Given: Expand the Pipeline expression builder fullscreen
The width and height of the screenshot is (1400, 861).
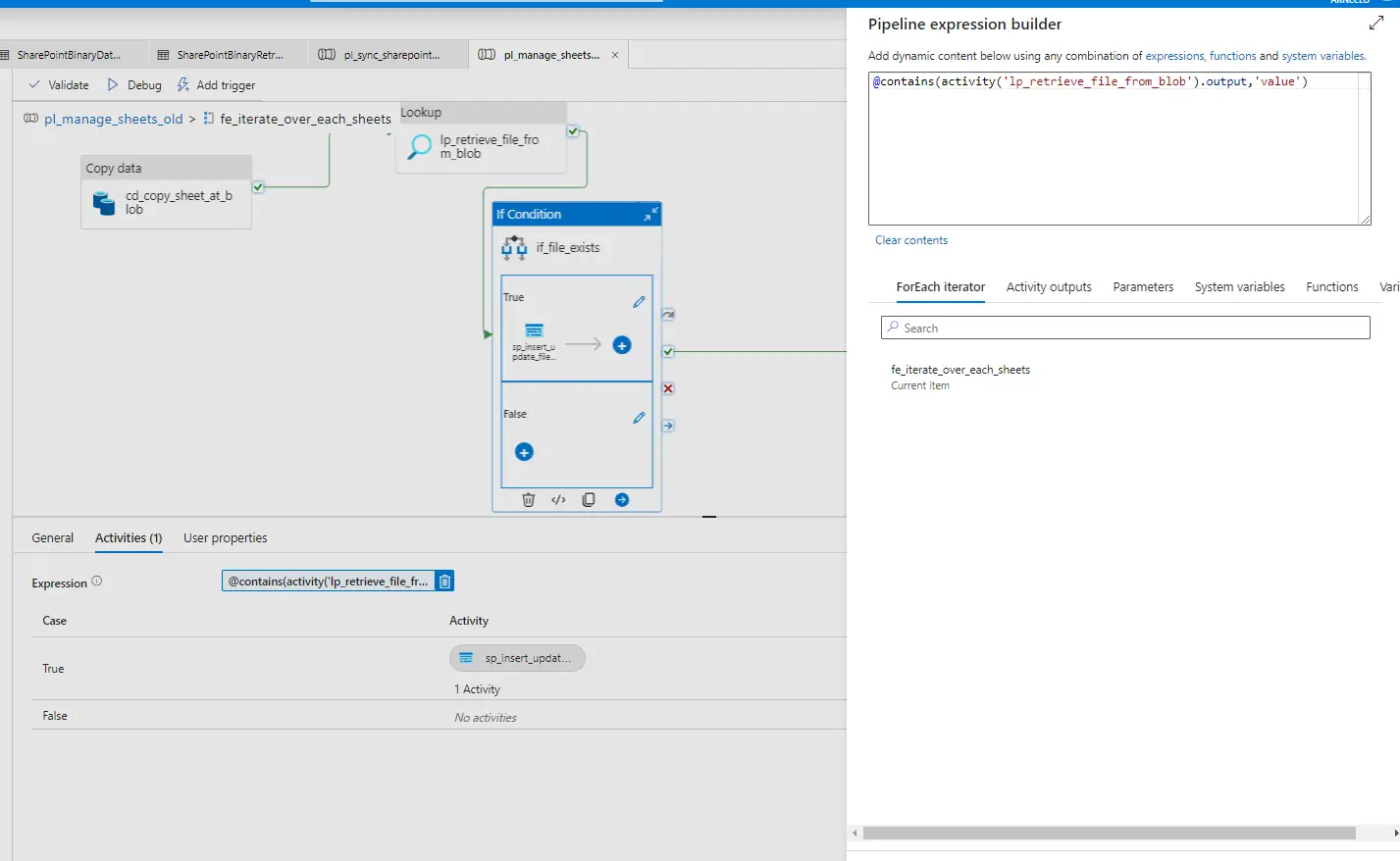Looking at the screenshot, I should 1375,23.
